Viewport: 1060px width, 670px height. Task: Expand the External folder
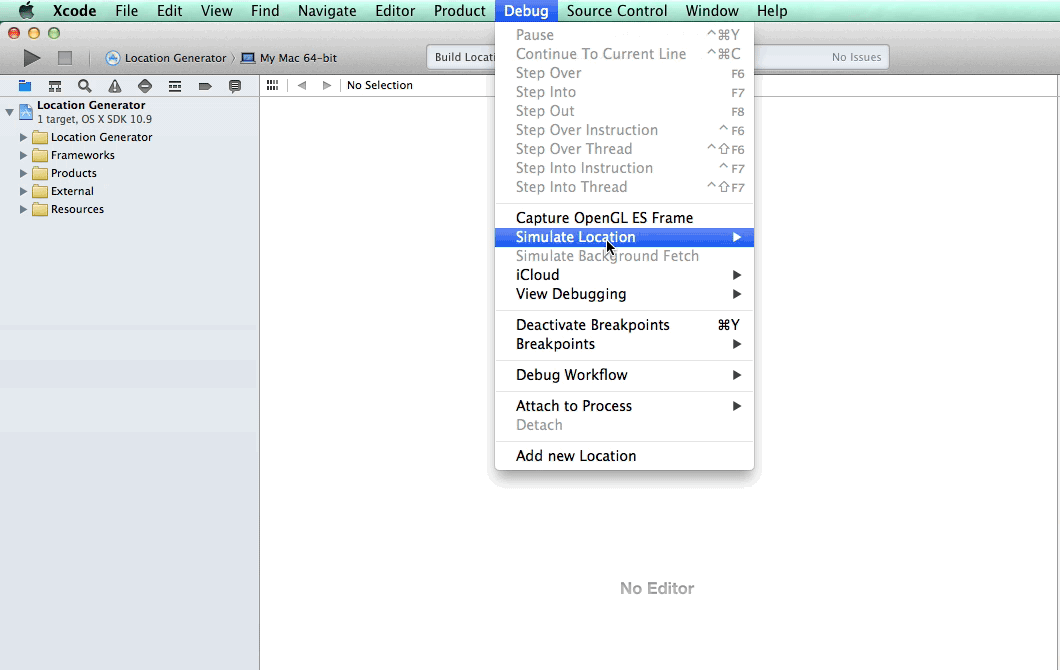[23, 191]
